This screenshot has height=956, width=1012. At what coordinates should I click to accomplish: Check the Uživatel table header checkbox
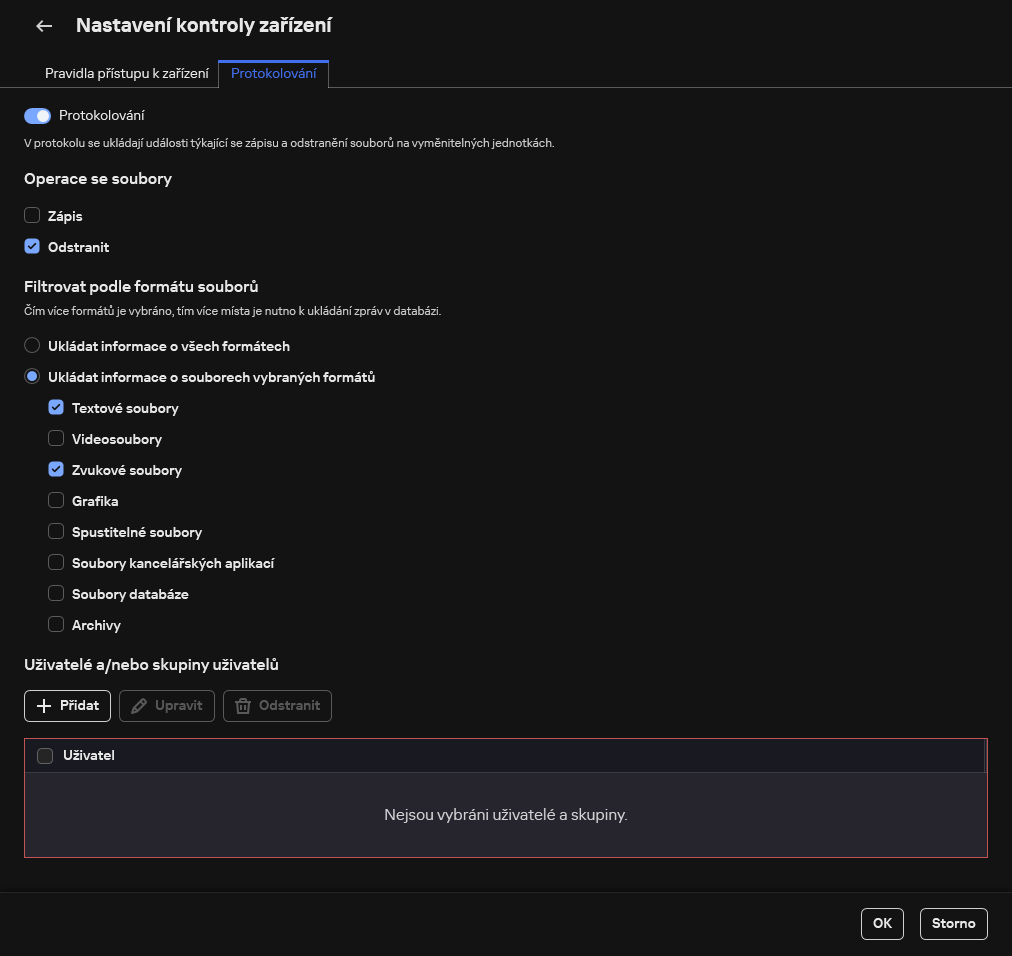44,755
